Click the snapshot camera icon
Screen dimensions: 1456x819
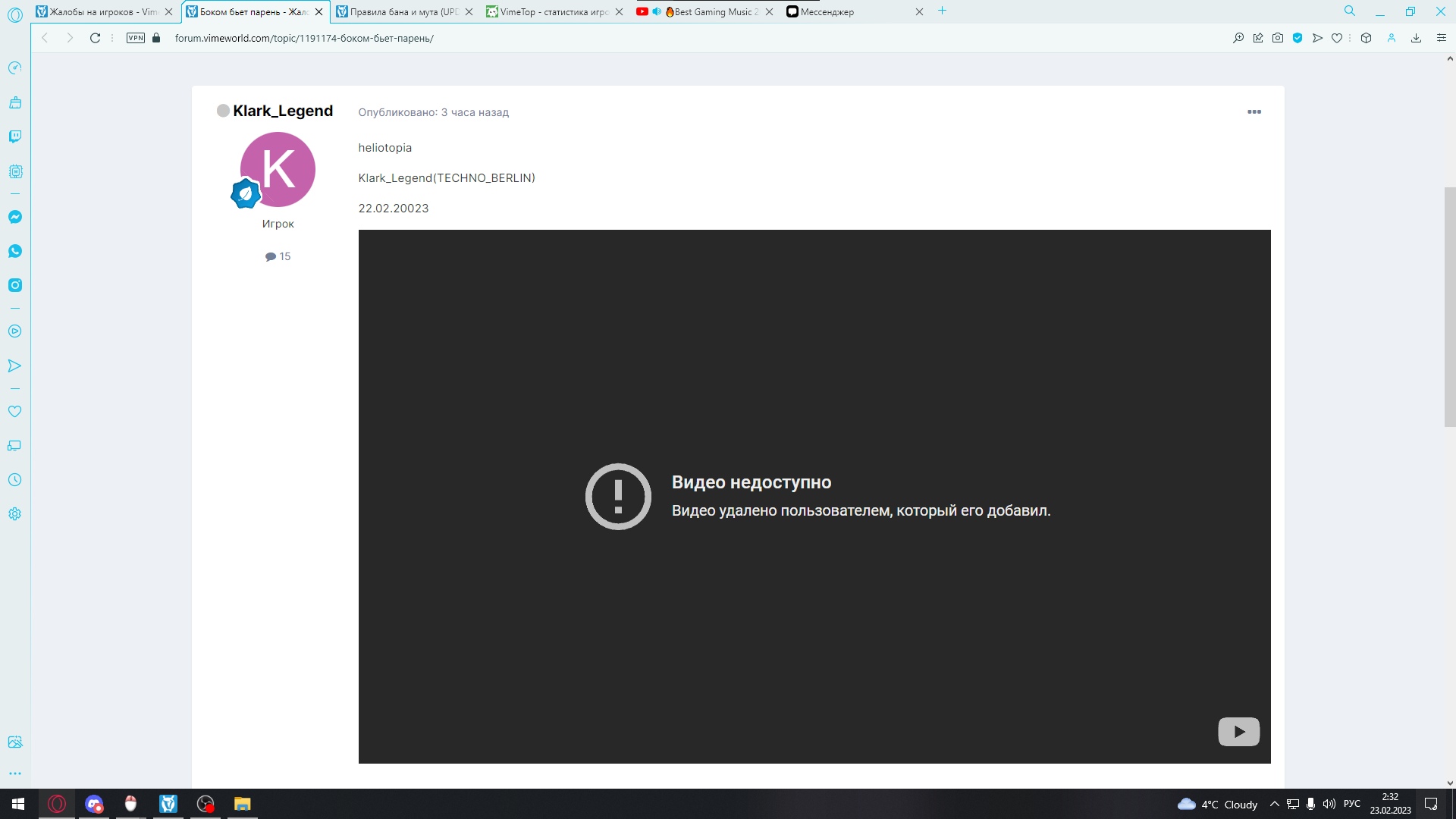(x=1278, y=38)
